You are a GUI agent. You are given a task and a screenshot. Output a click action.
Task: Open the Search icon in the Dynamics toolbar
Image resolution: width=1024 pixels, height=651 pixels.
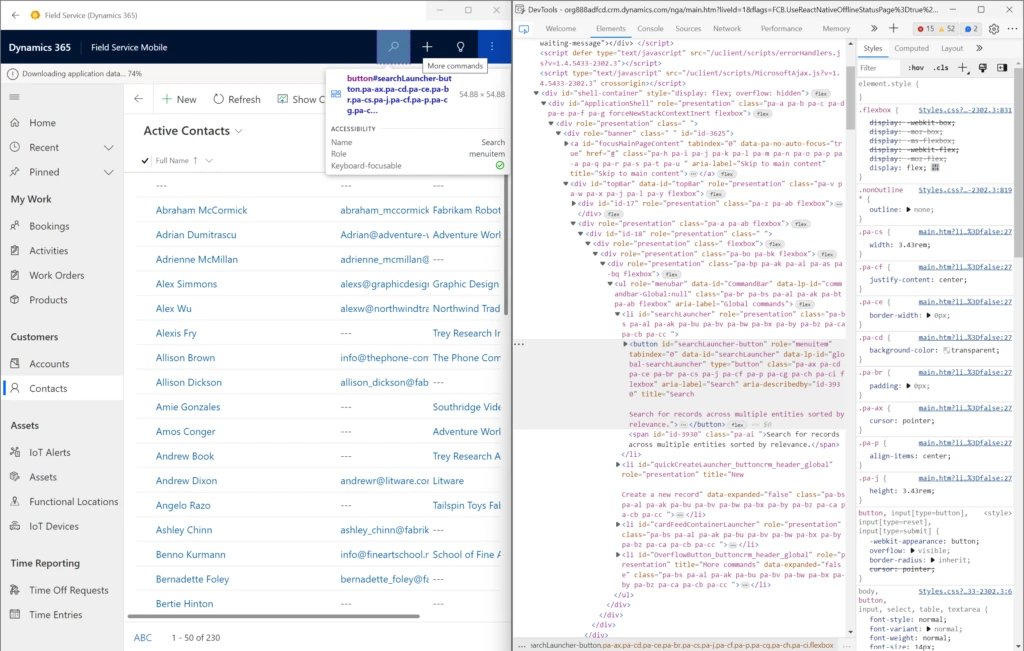point(396,46)
